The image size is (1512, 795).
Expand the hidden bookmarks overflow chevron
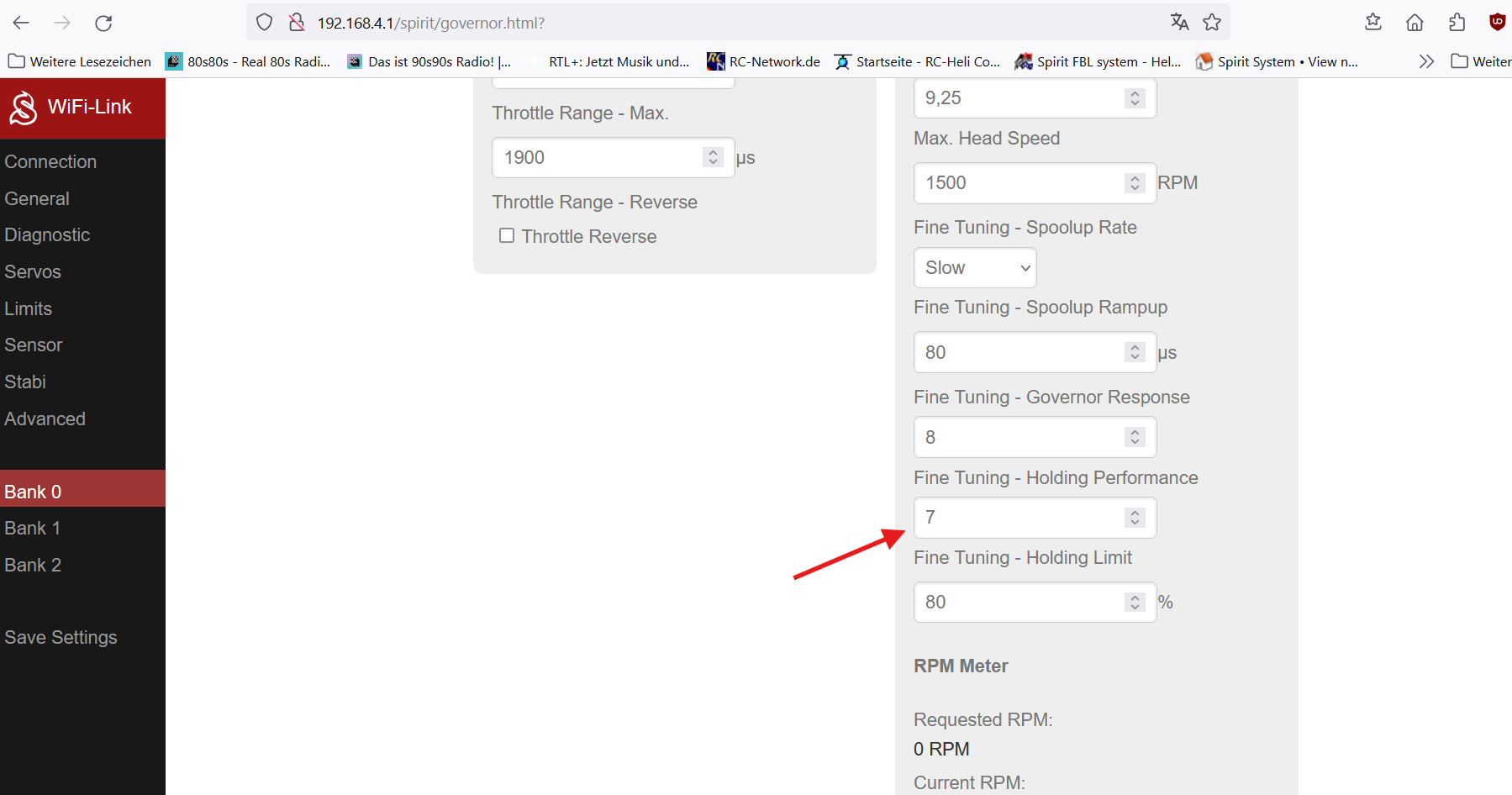click(1426, 61)
